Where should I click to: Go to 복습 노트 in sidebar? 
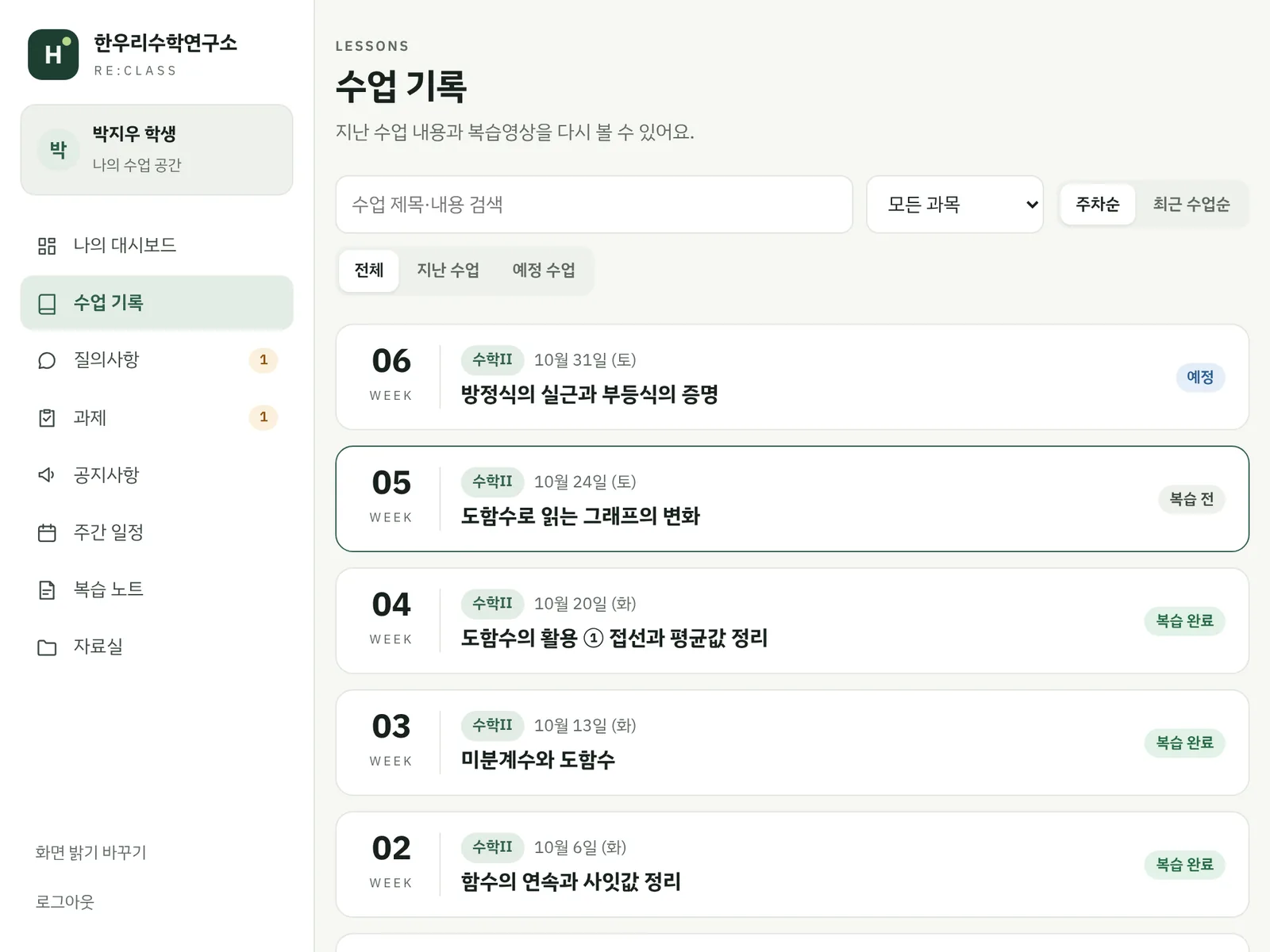tap(157, 589)
